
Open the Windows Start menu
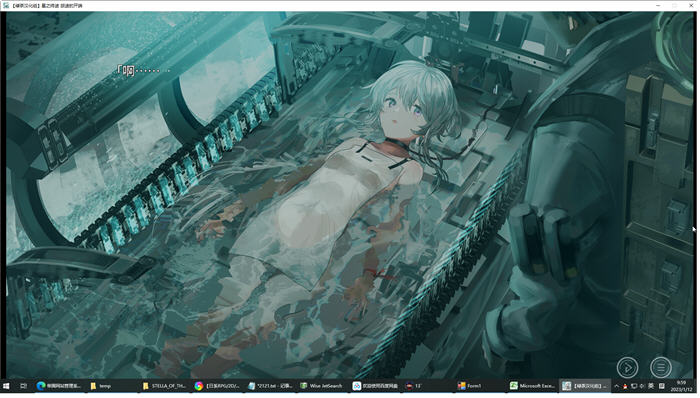6,386
